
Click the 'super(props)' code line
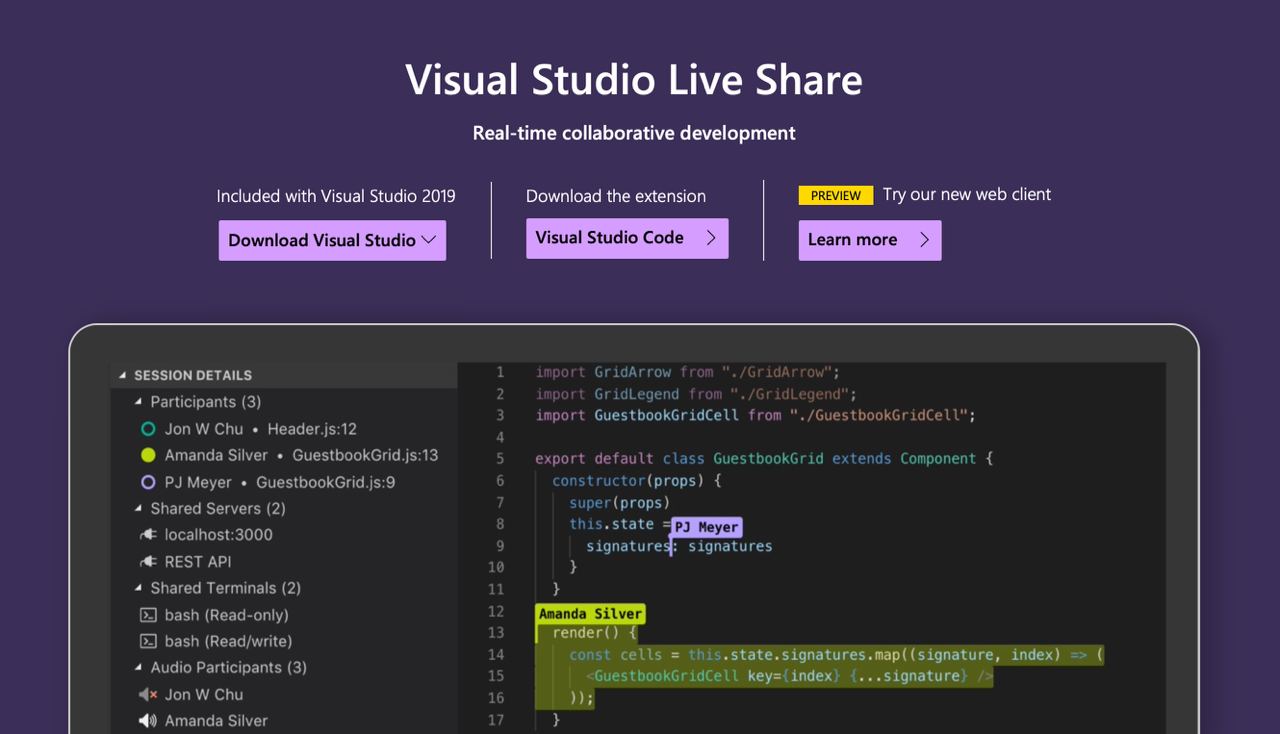[620, 503]
